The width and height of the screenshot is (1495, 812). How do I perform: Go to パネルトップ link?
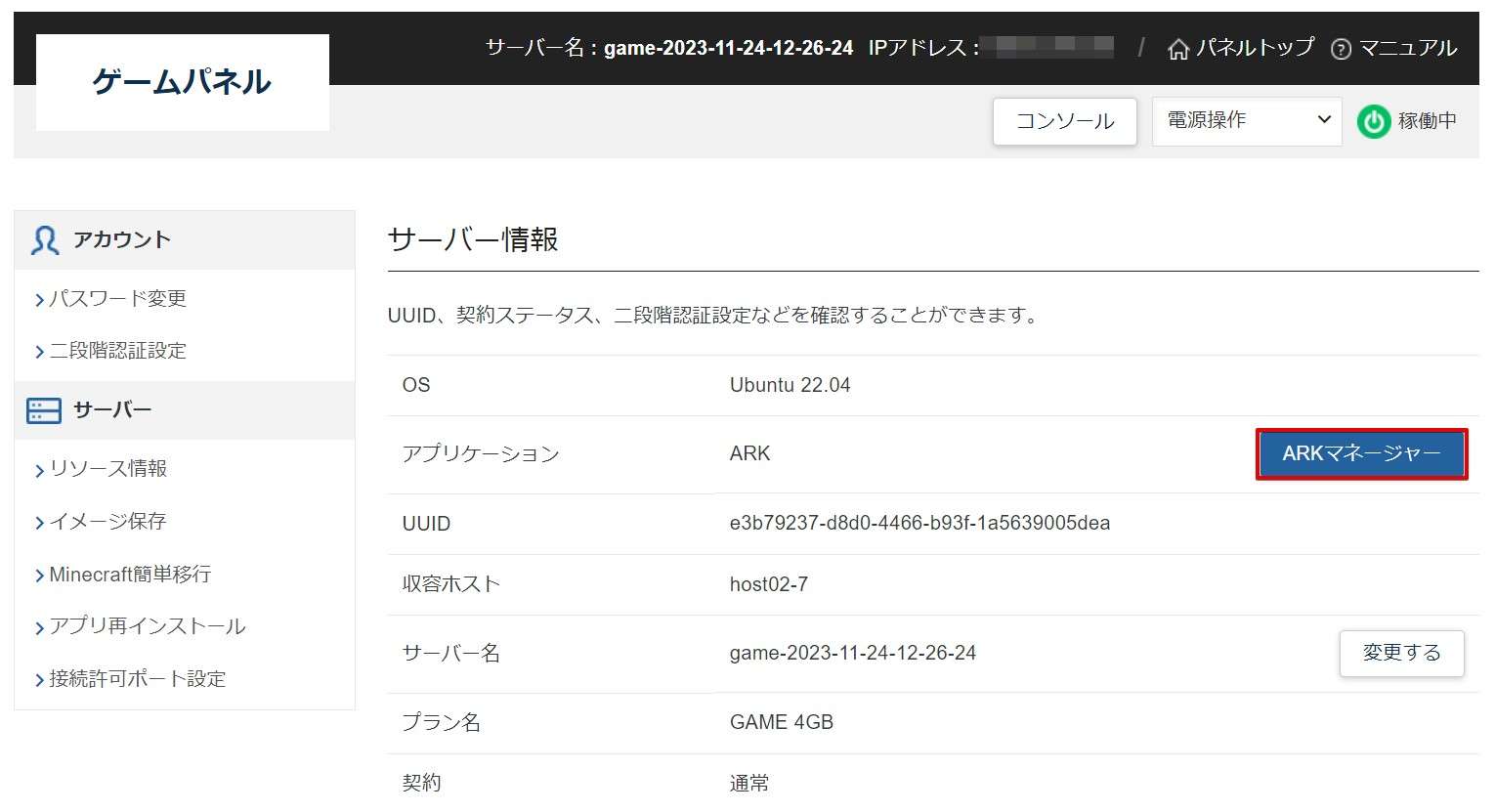1255,48
